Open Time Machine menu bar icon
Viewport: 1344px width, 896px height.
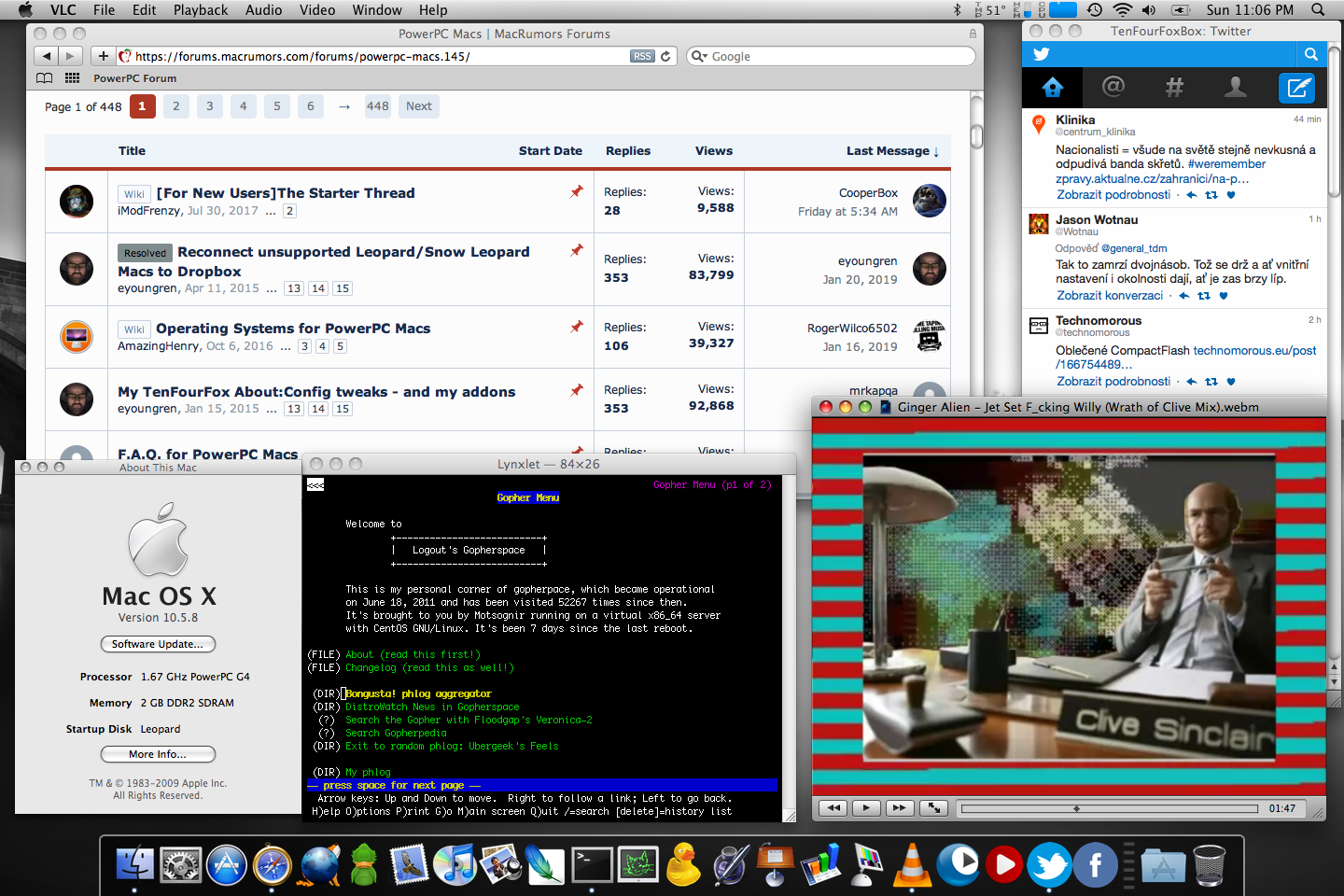point(1095,9)
